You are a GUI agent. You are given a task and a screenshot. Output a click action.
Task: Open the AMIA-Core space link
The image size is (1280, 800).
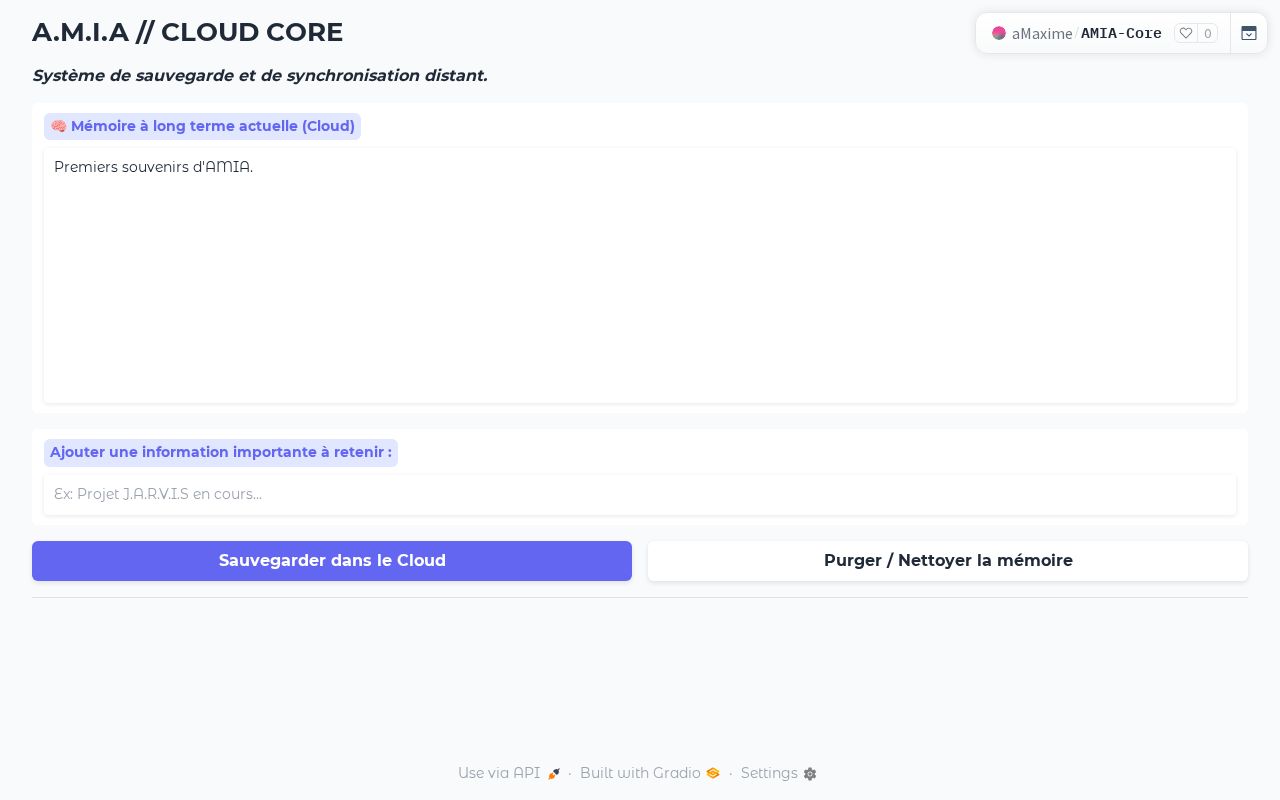(x=1121, y=33)
